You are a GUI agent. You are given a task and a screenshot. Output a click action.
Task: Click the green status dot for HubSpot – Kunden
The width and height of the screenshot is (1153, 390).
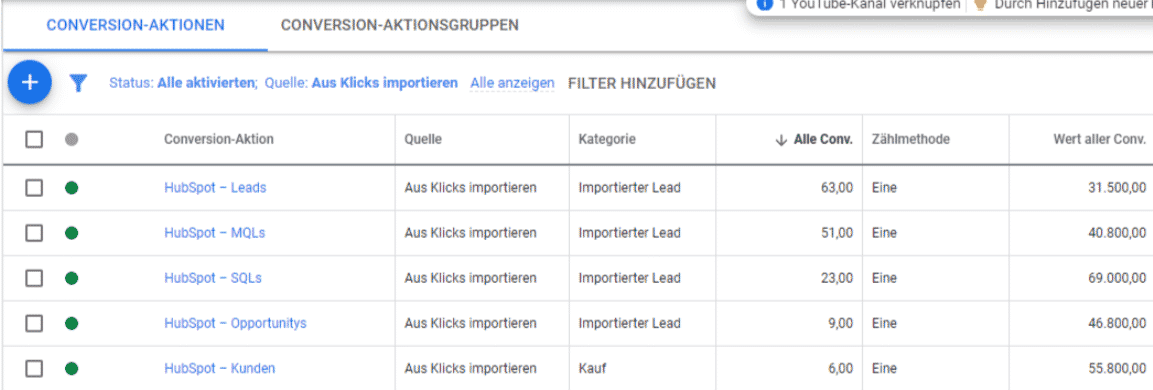(71, 369)
